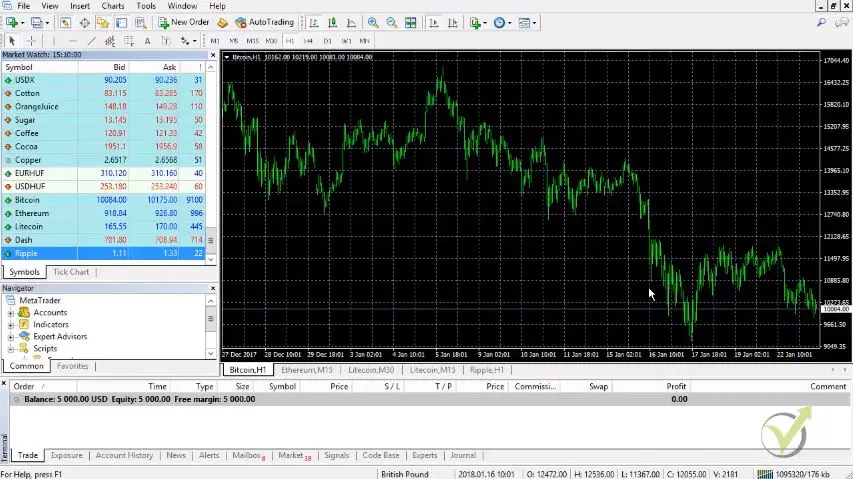Click the Tile Windows icon
Image resolution: width=853 pixels, height=479 pixels.
tap(411, 22)
